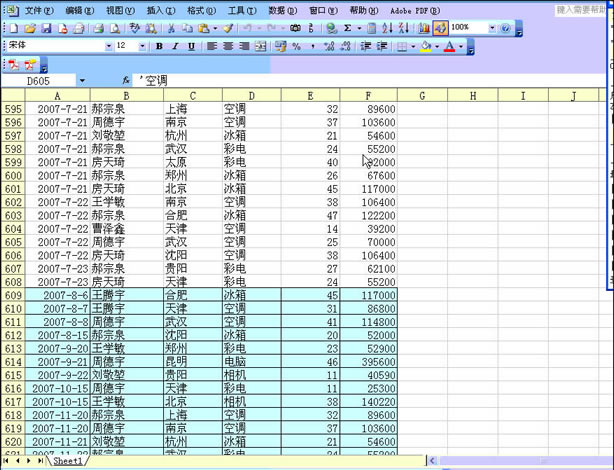Run spelling check icon
The height and width of the screenshot is (470, 614).
[x=134, y=28]
